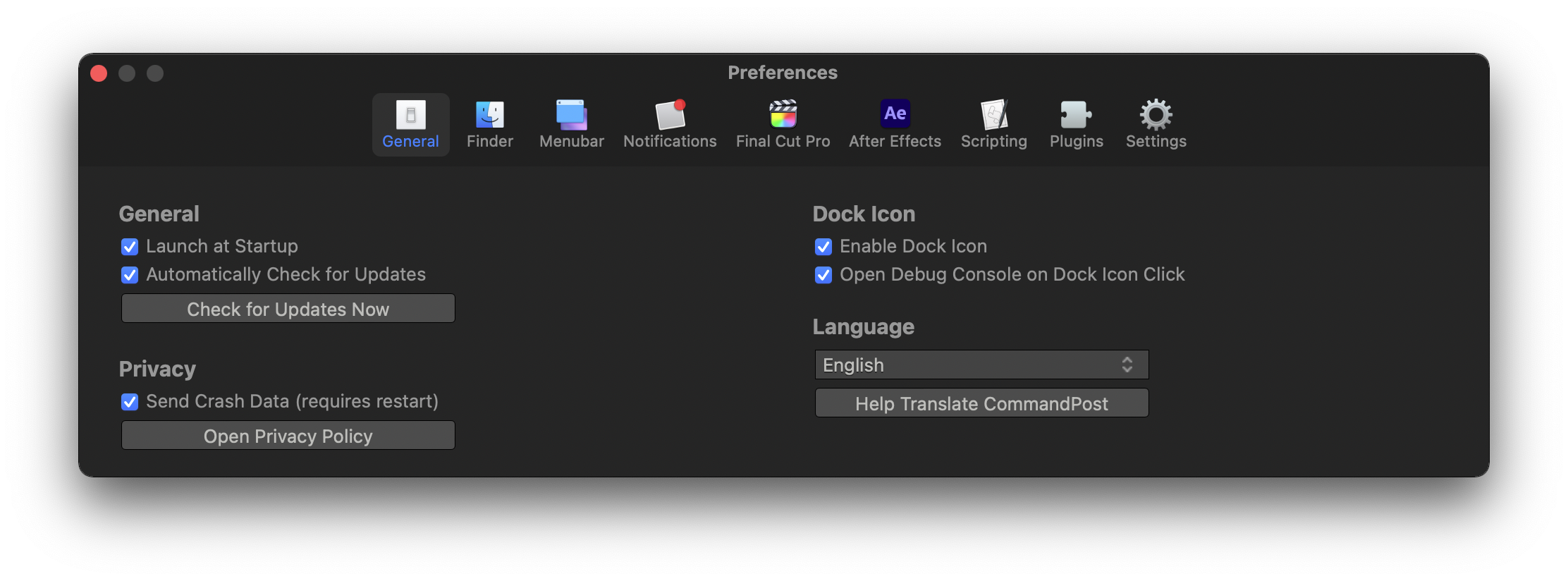Open the Finder preferences pane

click(490, 114)
